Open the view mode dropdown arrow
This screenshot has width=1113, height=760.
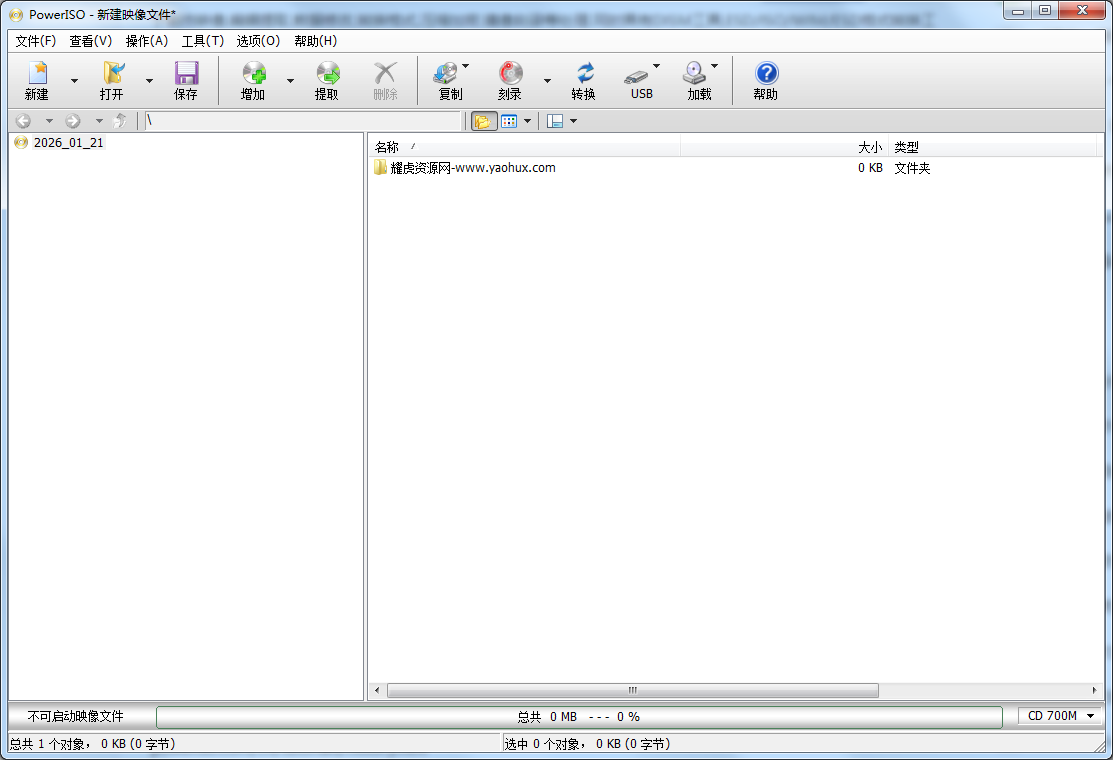tap(527, 121)
